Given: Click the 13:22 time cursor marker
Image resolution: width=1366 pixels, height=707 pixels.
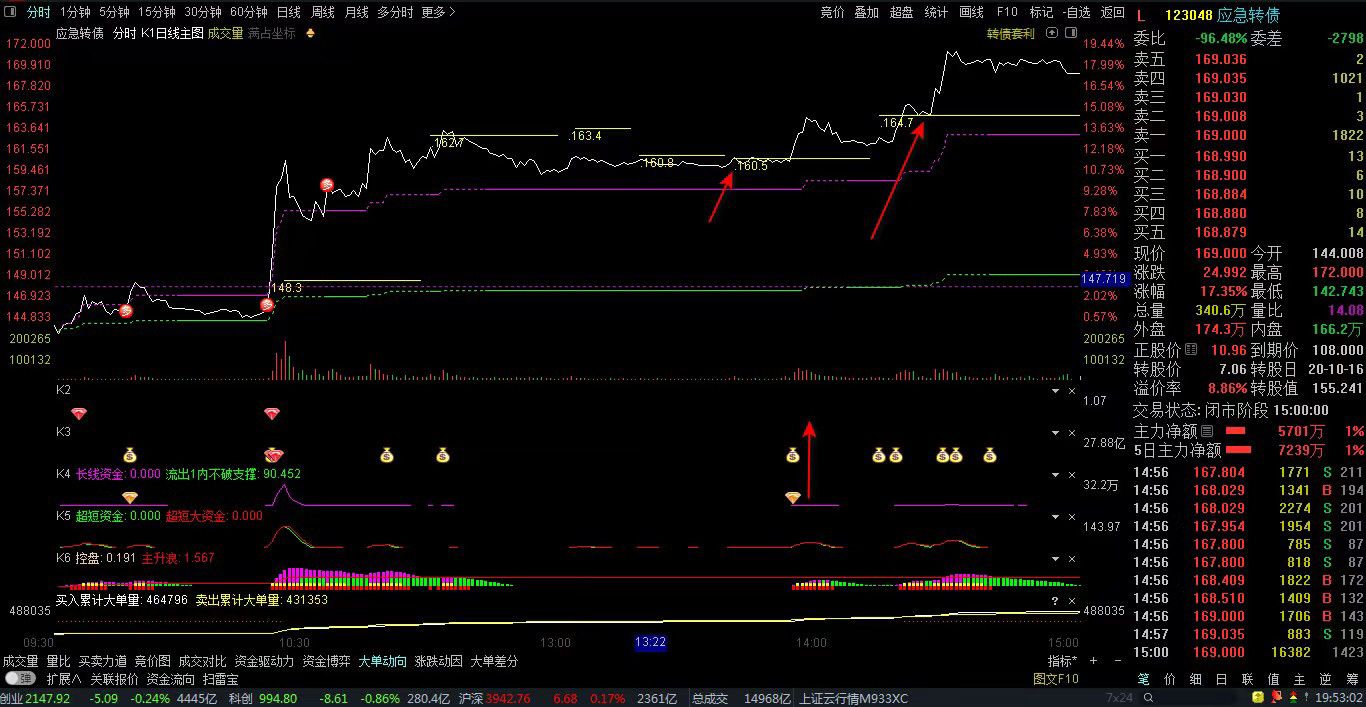Looking at the screenshot, I should [650, 642].
